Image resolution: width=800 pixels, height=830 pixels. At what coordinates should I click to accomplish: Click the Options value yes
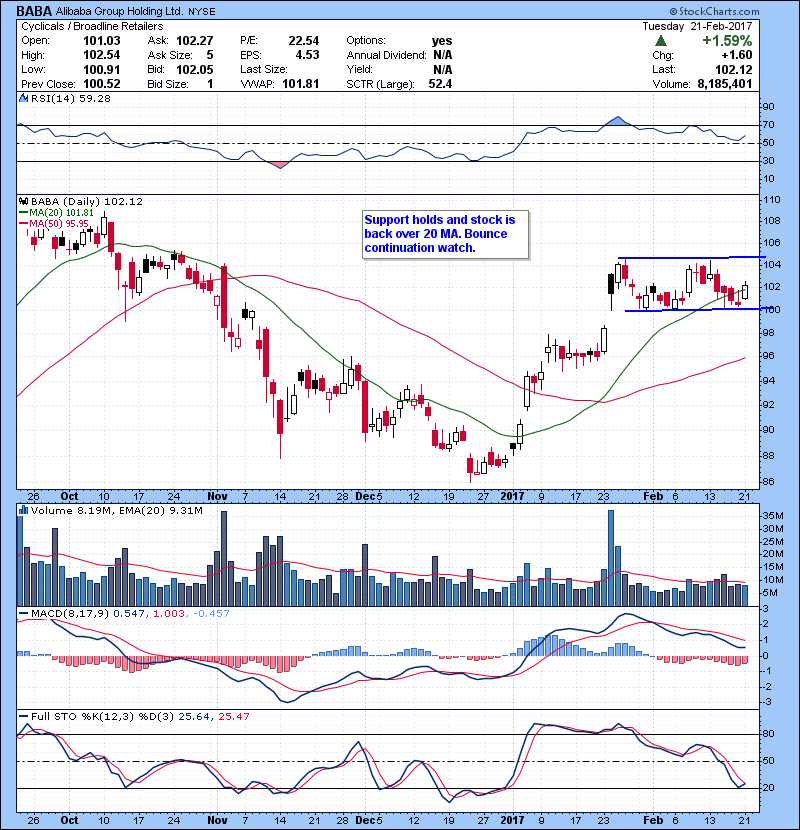point(442,41)
